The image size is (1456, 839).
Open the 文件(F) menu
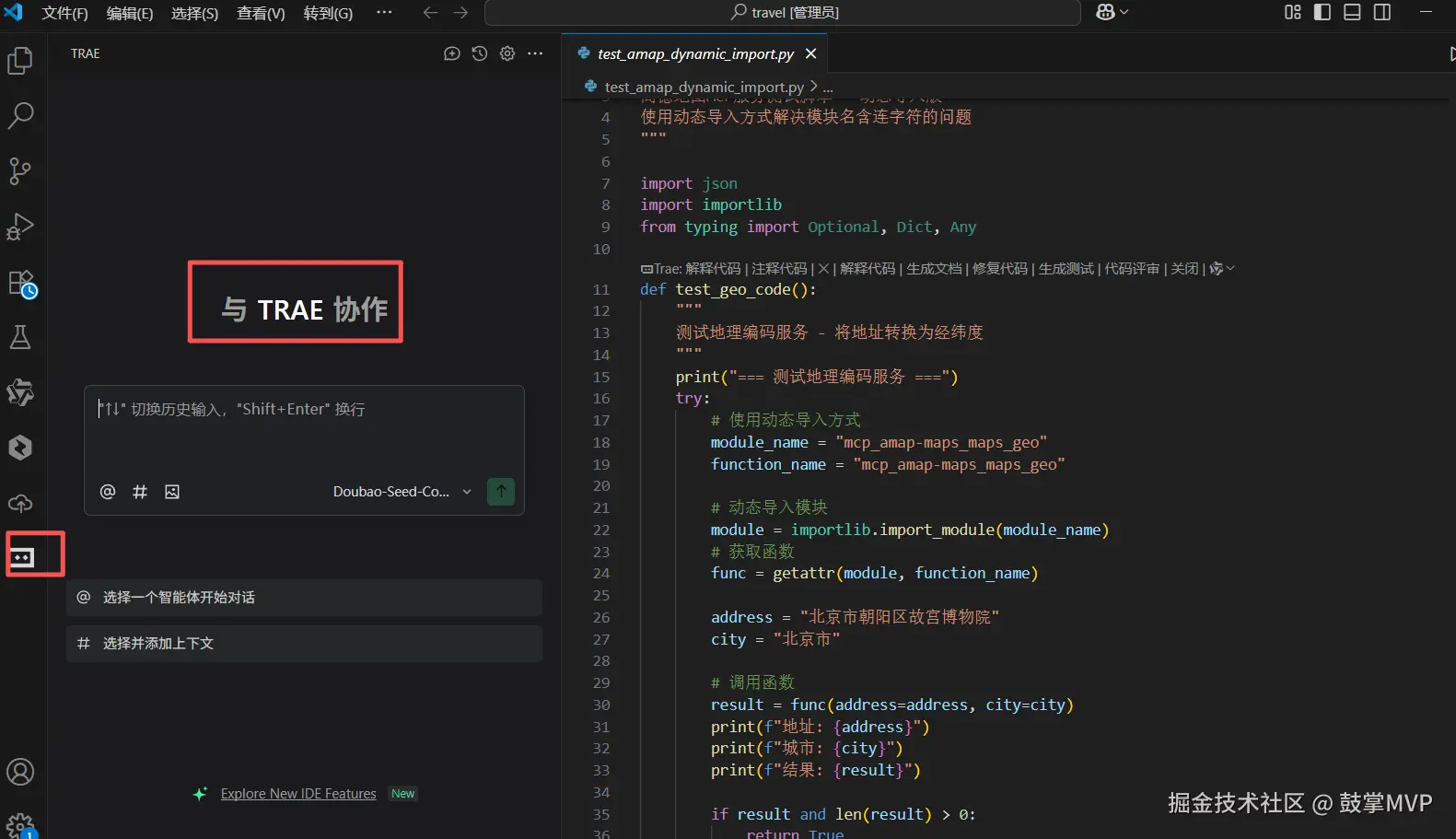64,13
